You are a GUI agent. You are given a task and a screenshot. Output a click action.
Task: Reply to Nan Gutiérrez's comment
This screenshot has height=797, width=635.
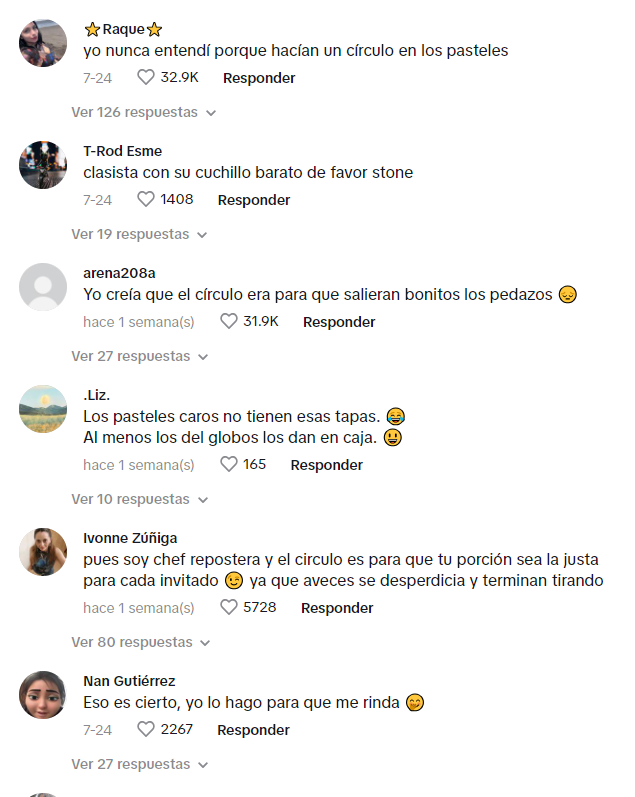(253, 730)
